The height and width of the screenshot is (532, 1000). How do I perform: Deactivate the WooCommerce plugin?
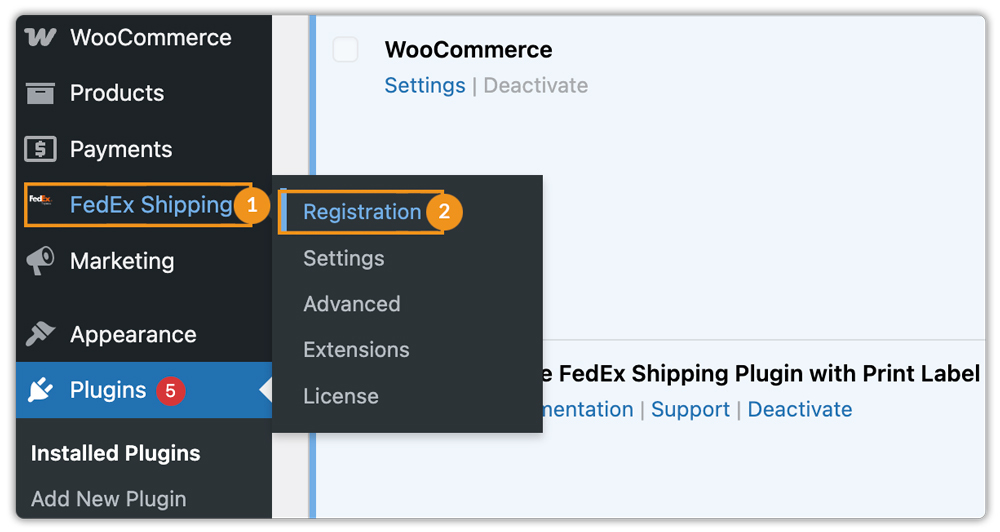click(x=536, y=85)
